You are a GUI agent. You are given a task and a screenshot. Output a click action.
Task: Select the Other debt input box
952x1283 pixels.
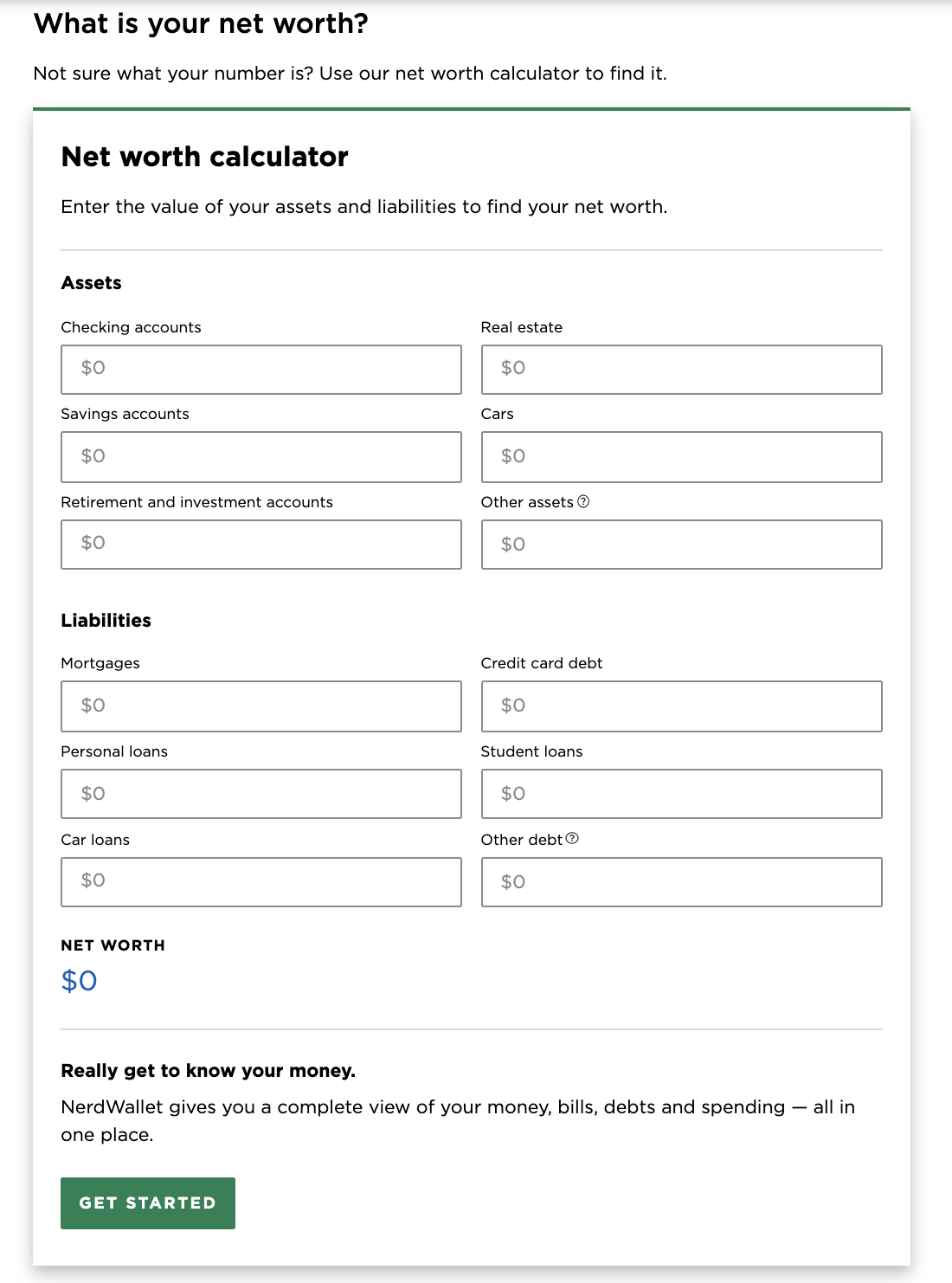(681, 882)
